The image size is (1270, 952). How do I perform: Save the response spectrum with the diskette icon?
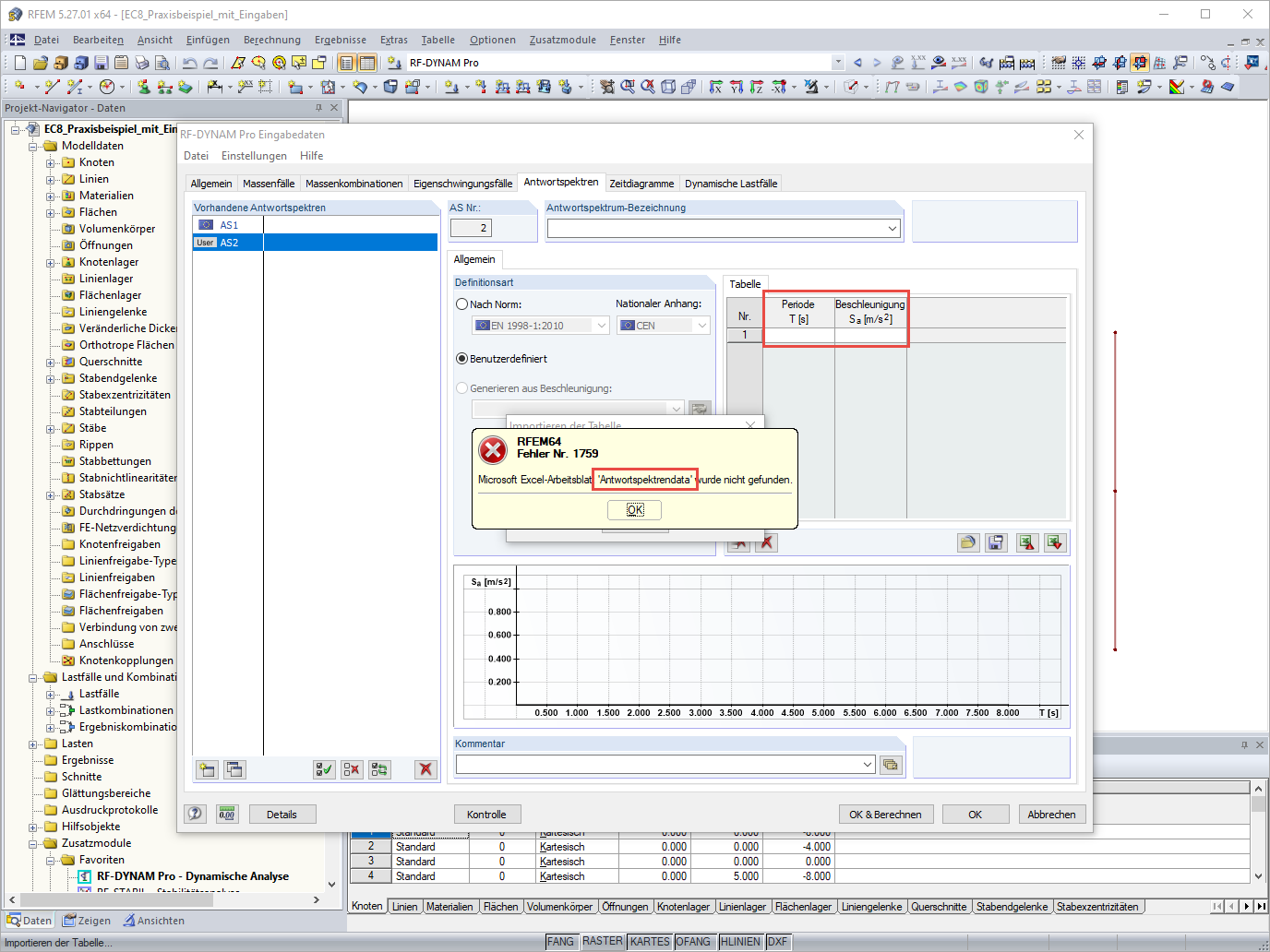[x=996, y=542]
